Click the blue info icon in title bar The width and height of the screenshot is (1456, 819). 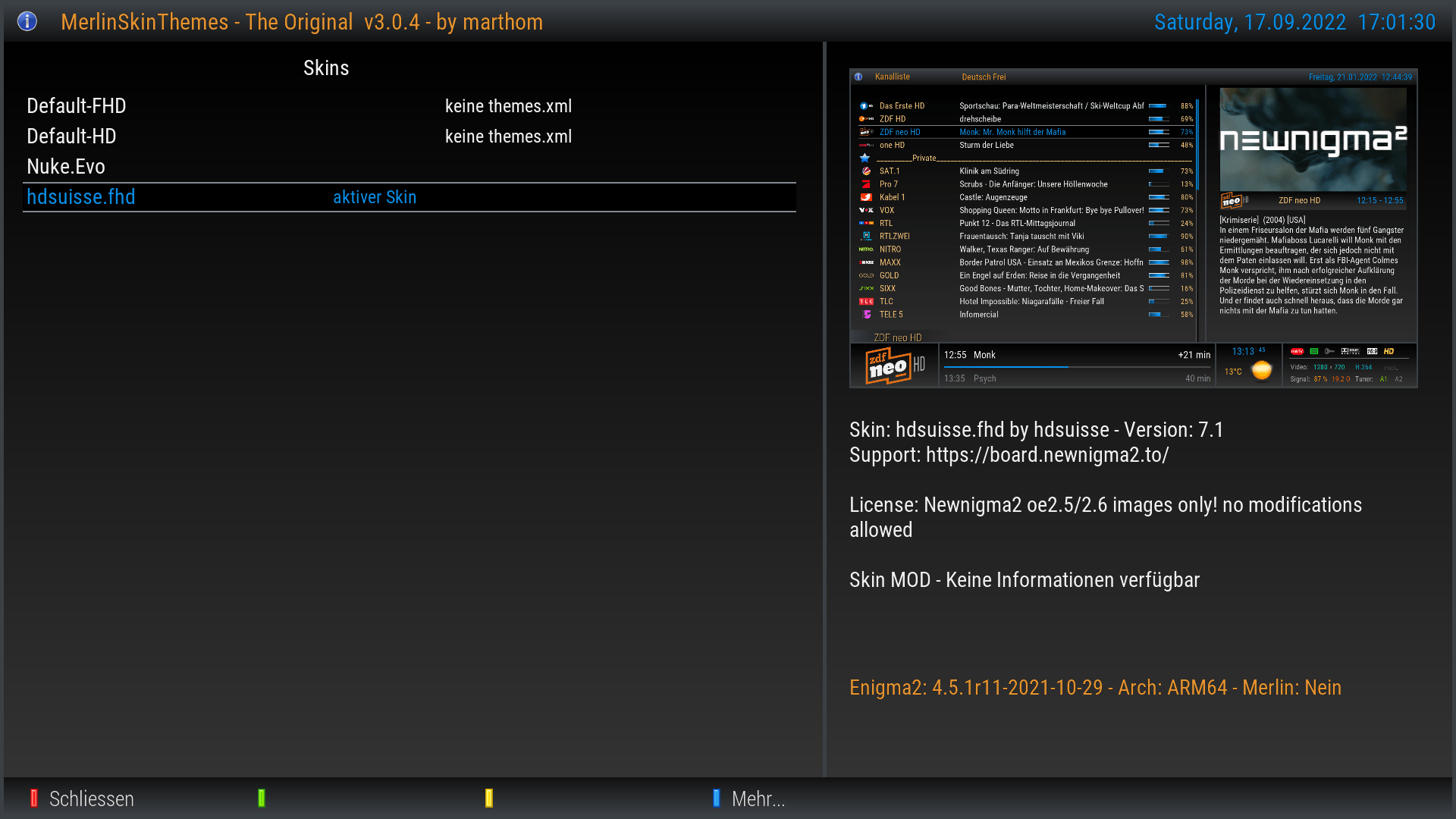pyautogui.click(x=27, y=21)
